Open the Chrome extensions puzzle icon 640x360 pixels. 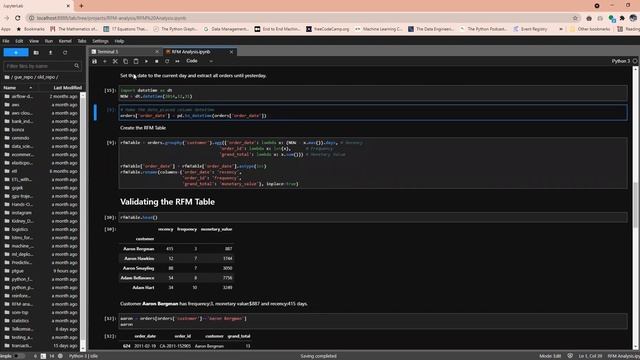pos(622,18)
